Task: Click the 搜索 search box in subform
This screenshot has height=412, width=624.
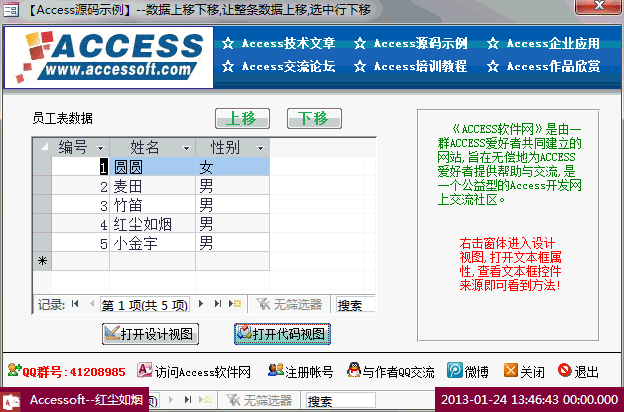Action: 356,305
